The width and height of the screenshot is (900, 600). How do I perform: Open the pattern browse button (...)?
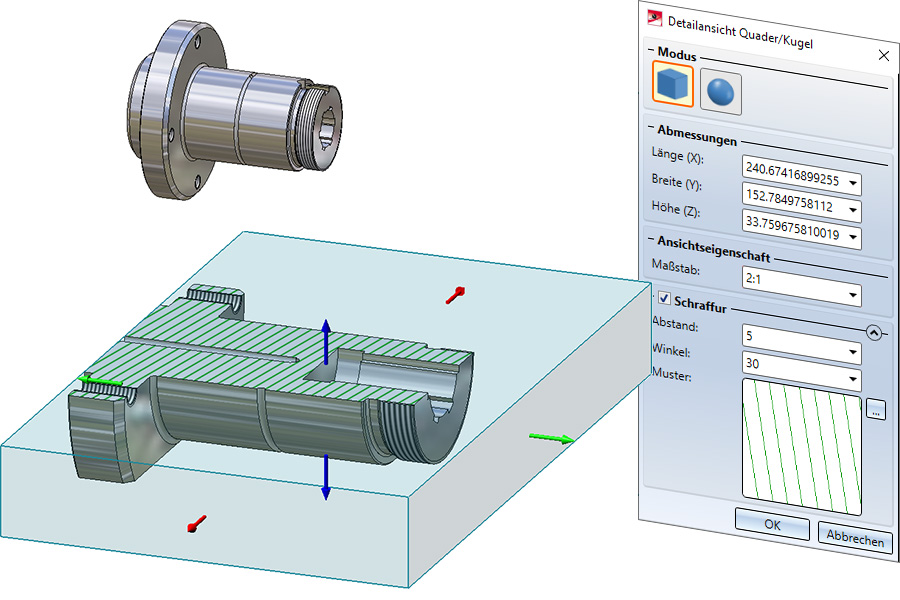pos(875,410)
